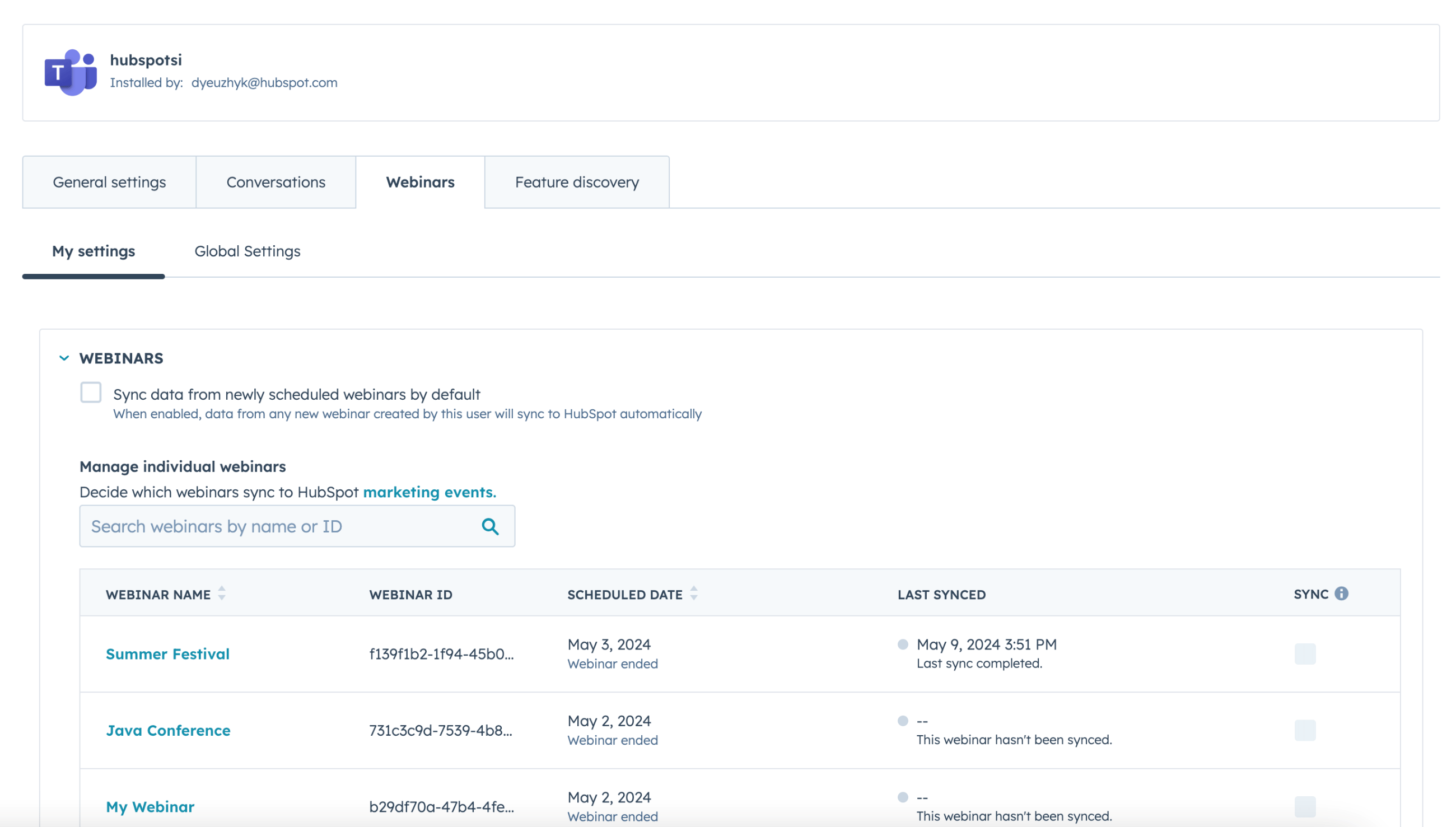This screenshot has height=827, width=1456.
Task: Toggle sync for the Summer Festival webinar
Action: [1305, 654]
